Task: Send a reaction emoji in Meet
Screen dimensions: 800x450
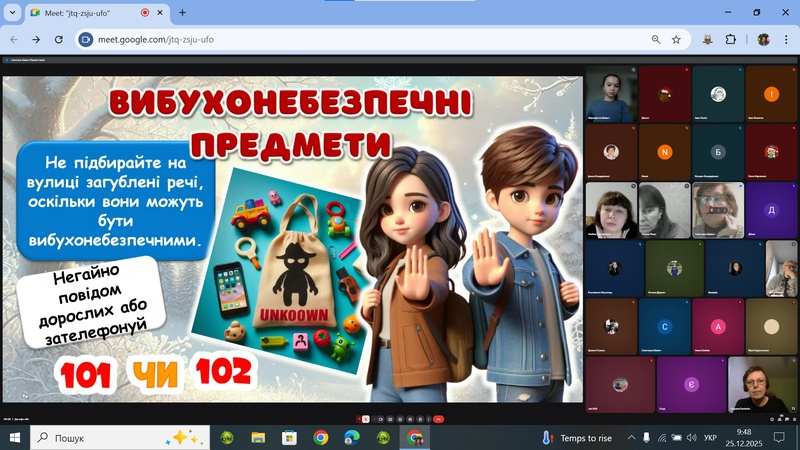Action: (400, 419)
